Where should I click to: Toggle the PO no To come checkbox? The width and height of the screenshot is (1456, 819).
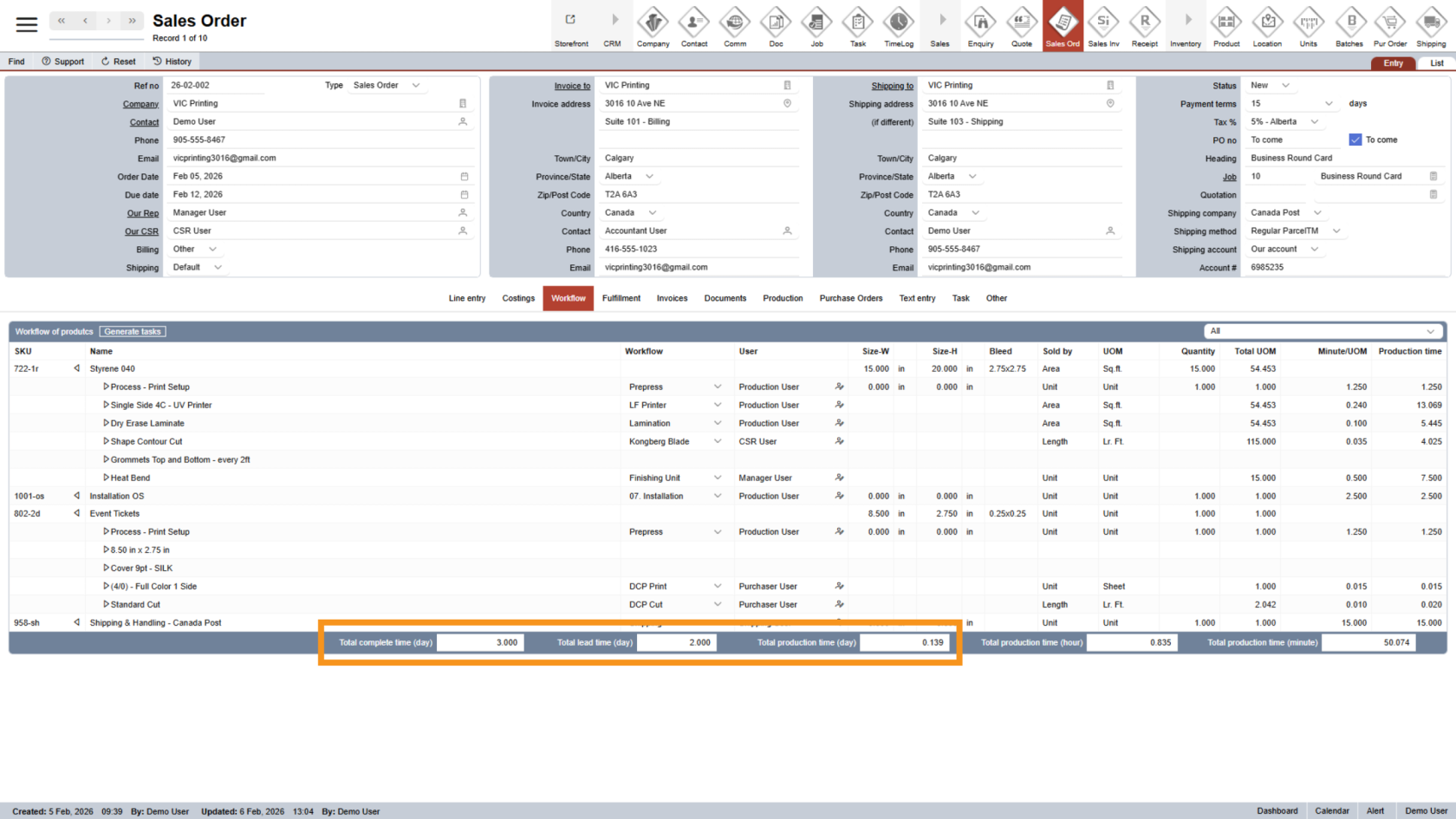(1355, 140)
